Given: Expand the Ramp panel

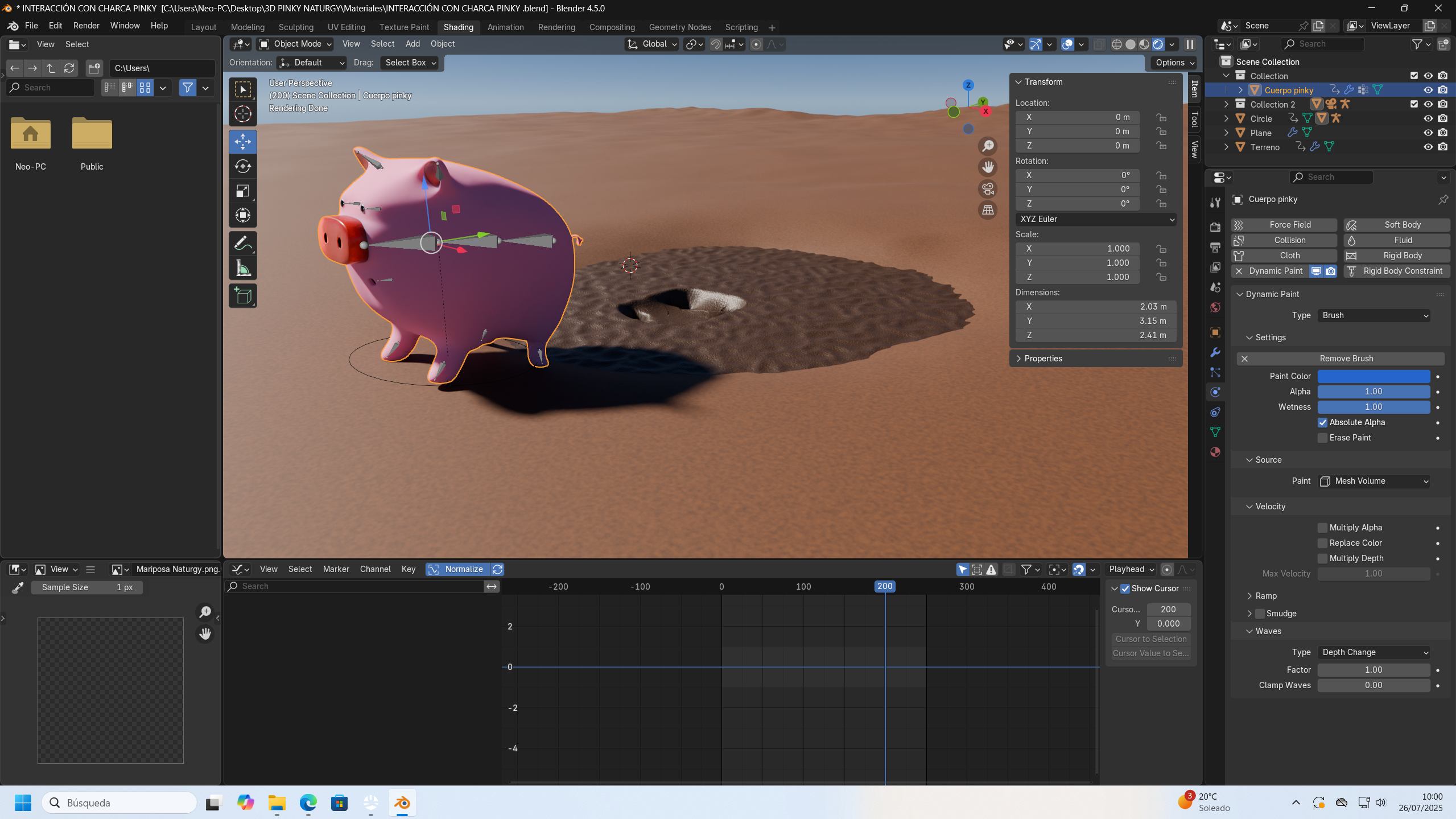Looking at the screenshot, I should coord(1265,596).
